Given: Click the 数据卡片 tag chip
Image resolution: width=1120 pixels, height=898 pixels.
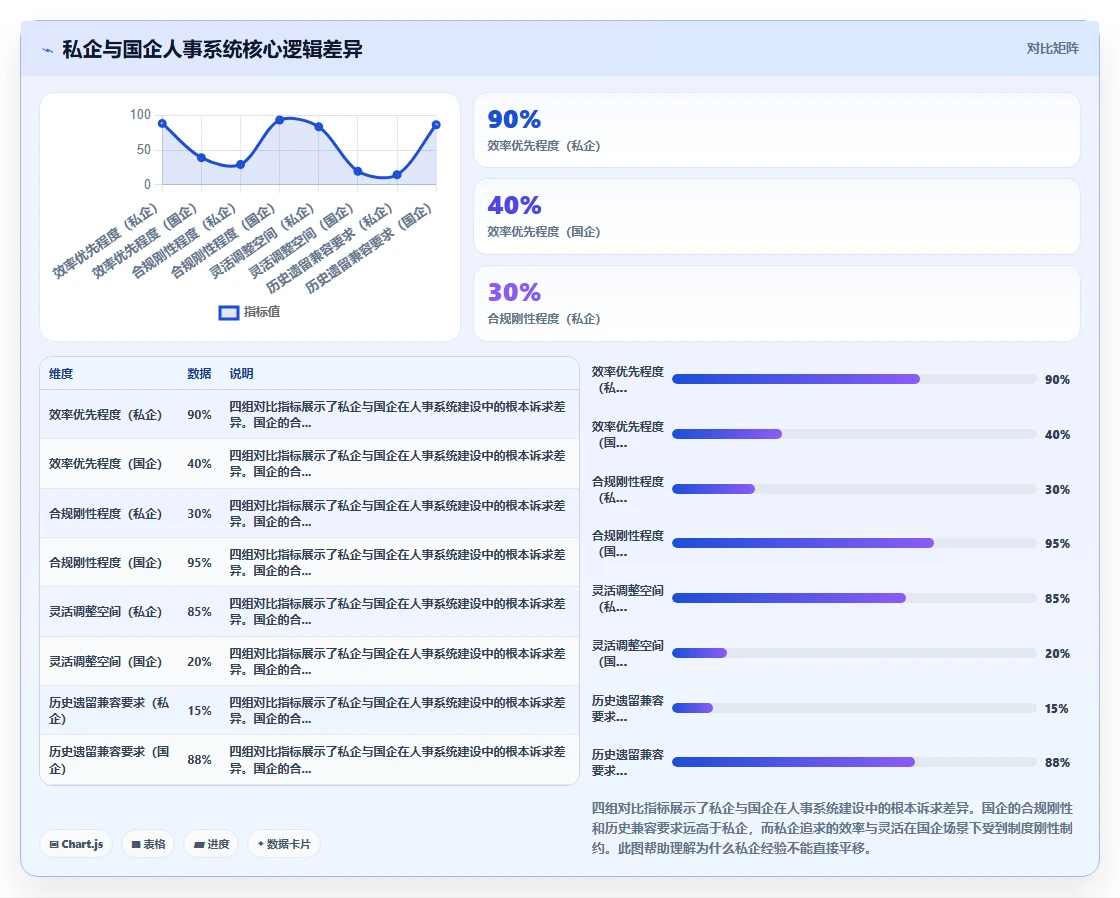Looking at the screenshot, I should coord(284,844).
